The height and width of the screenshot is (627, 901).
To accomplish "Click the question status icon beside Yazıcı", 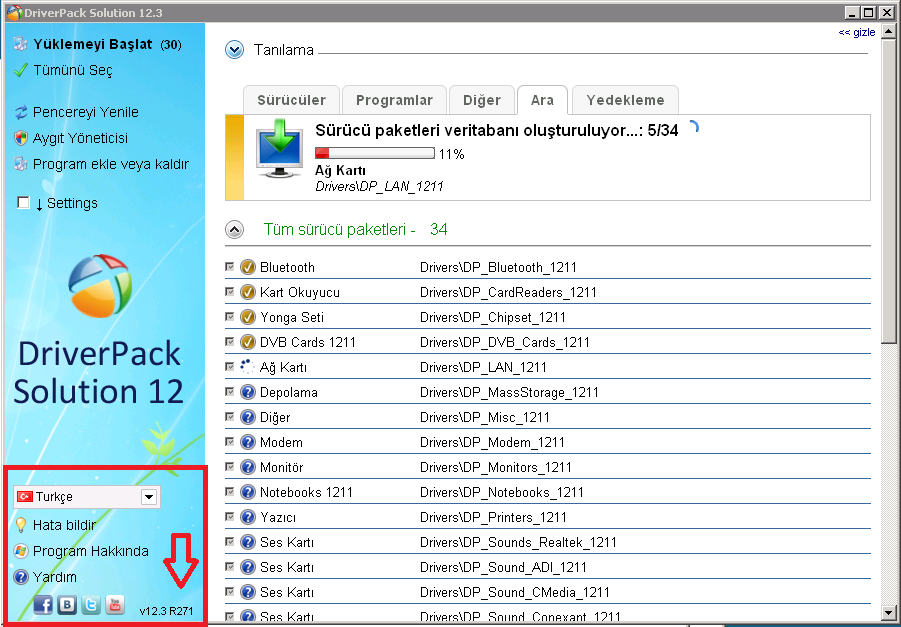I will [x=248, y=517].
